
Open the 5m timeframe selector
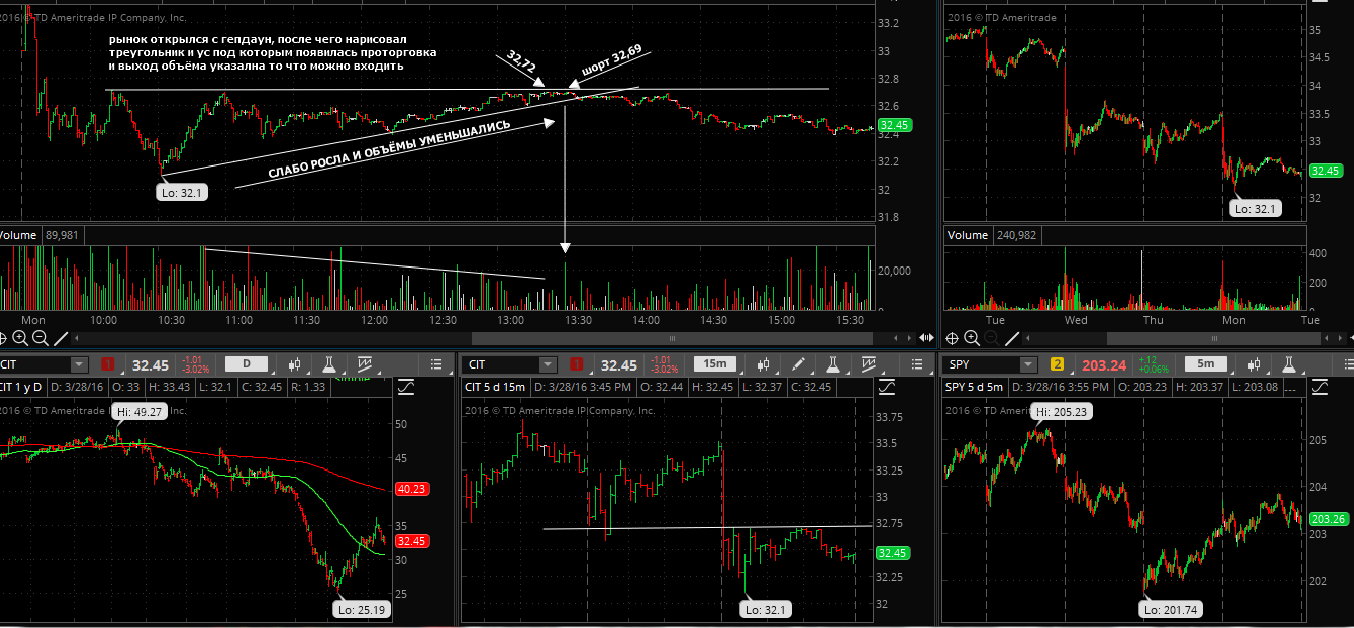pos(1206,364)
